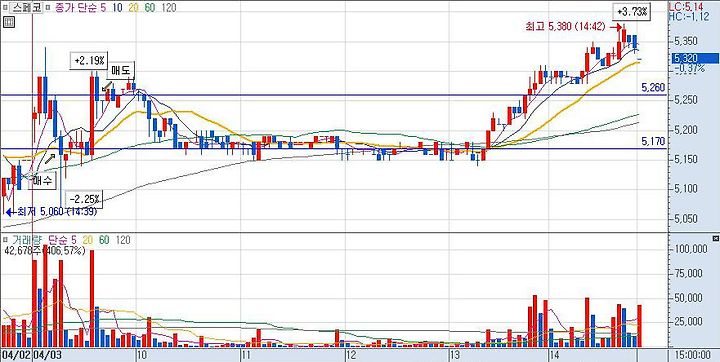This screenshot has height=362, width=720.
Task: Click the -2.25% loss label
Action: [x=84, y=199]
